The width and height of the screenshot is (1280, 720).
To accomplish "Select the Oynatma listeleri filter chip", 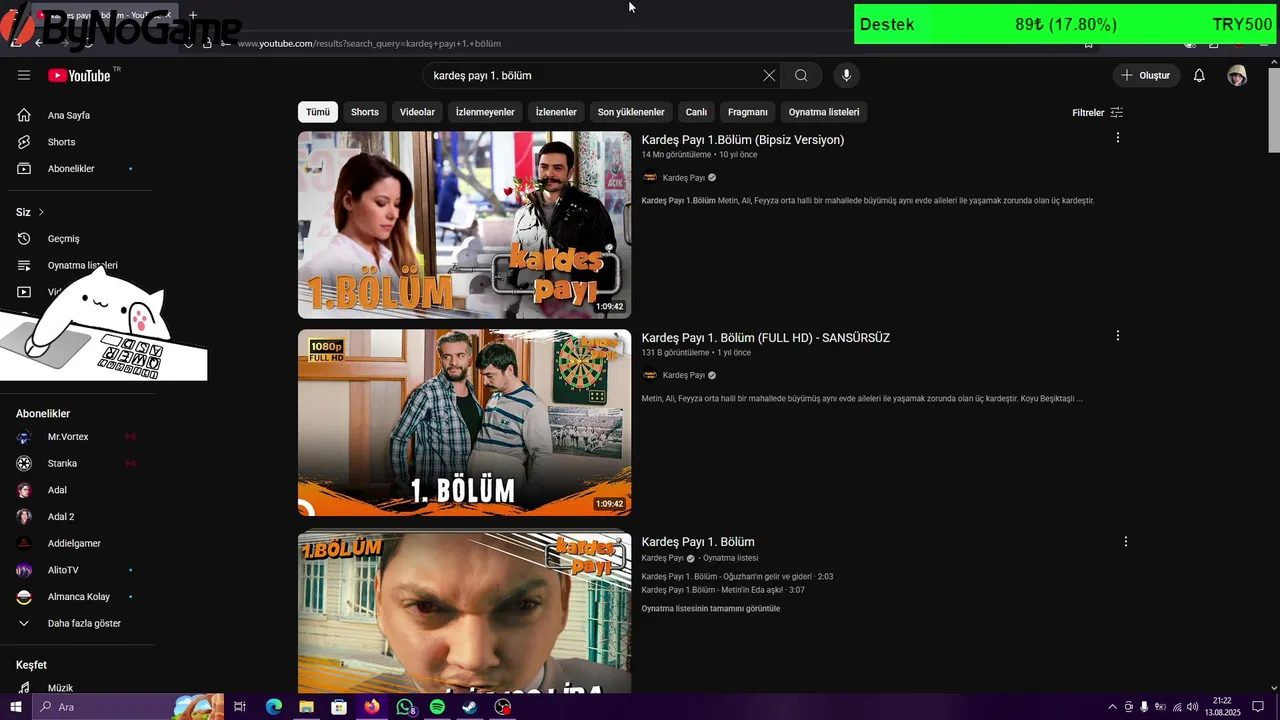I will point(824,112).
